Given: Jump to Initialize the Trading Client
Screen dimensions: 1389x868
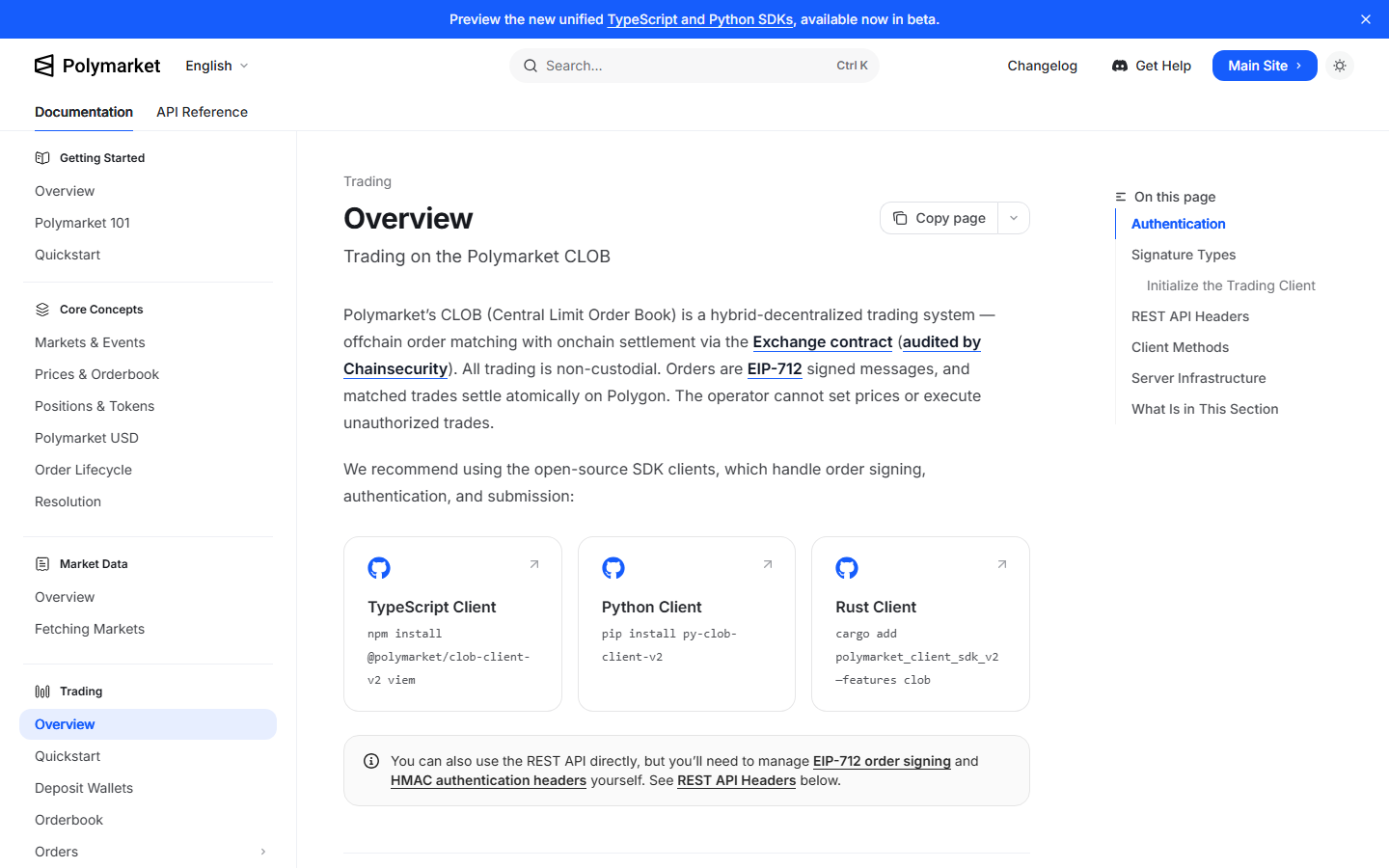Looking at the screenshot, I should pyautogui.click(x=1231, y=285).
